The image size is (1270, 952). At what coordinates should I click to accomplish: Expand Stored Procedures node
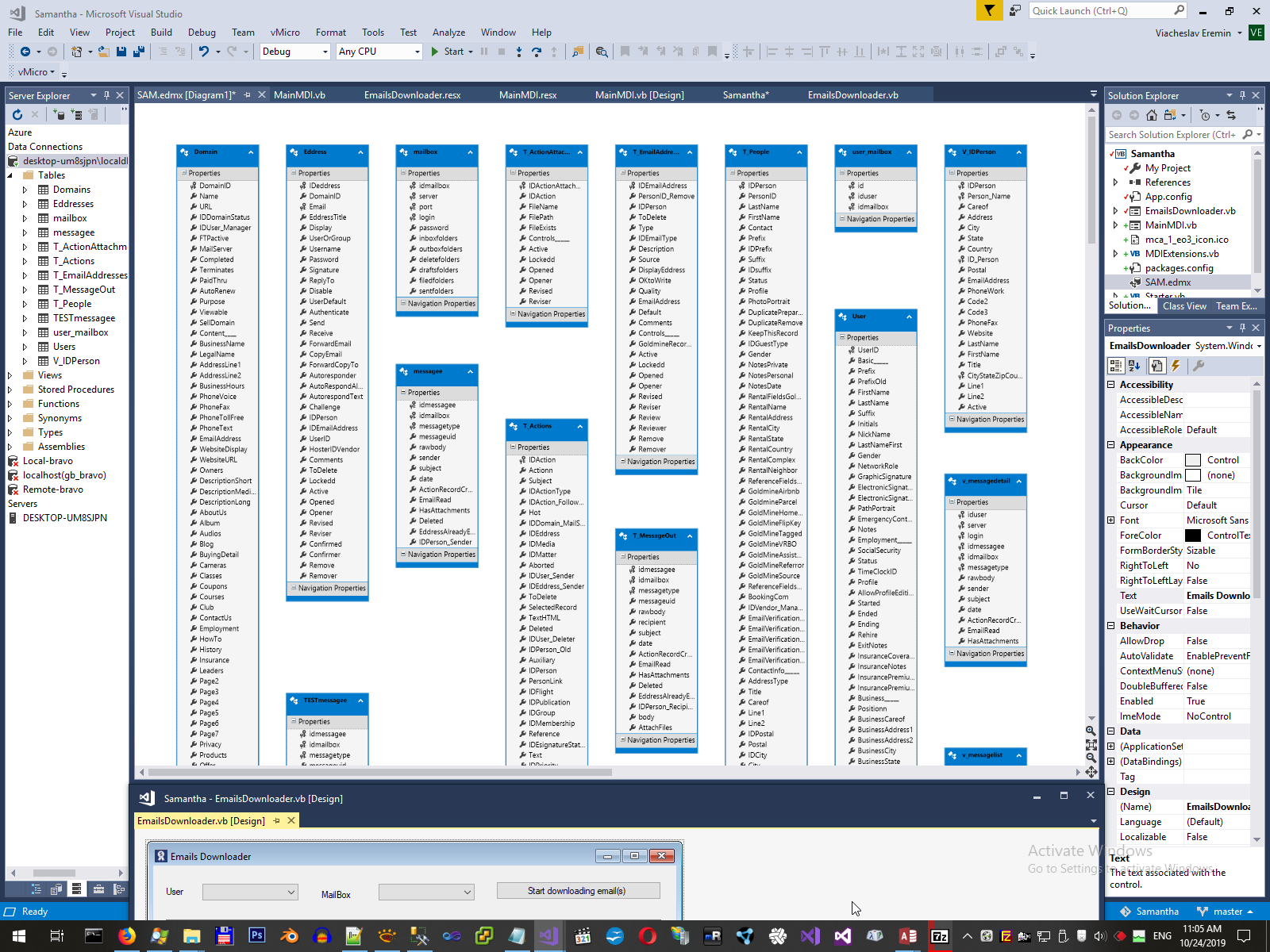tap(10, 390)
